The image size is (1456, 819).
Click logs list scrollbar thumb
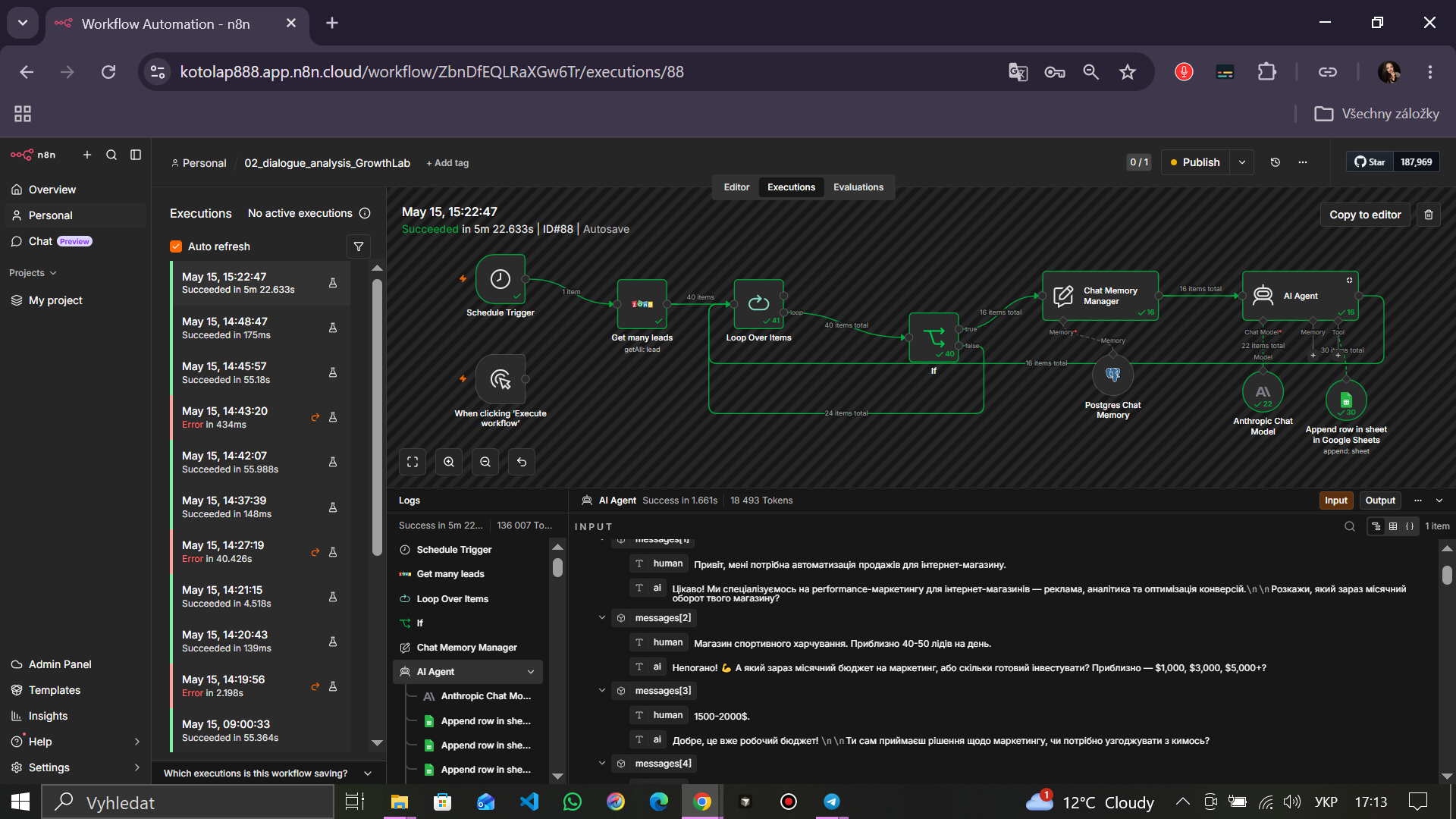[x=557, y=568]
